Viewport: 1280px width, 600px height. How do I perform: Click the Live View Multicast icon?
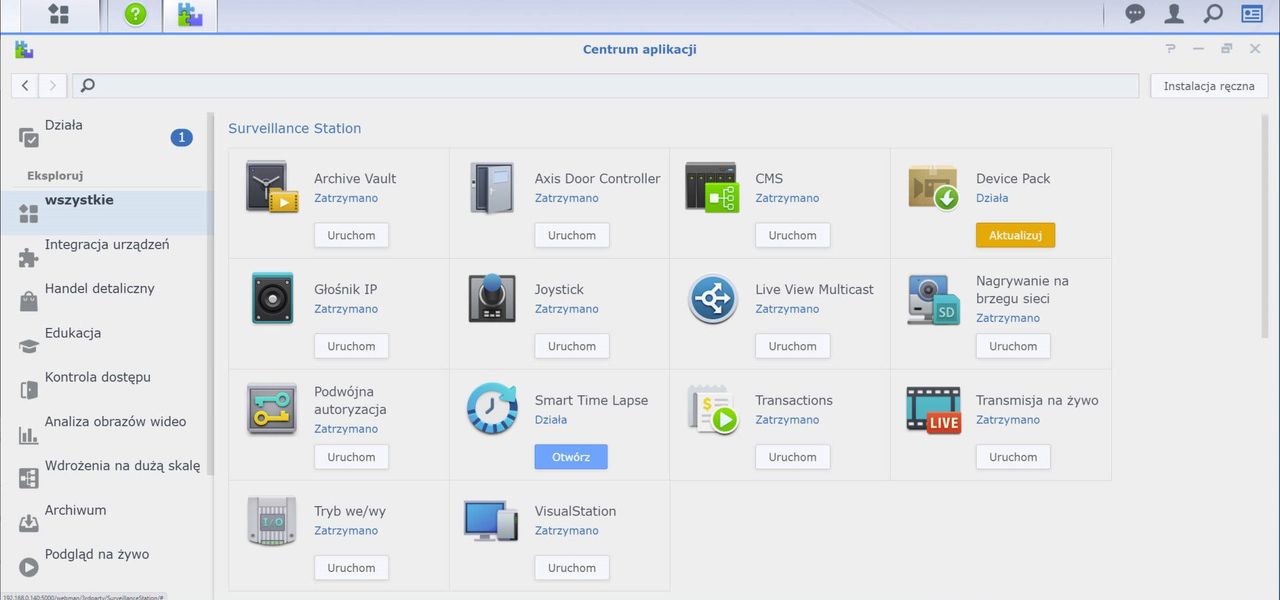[712, 298]
